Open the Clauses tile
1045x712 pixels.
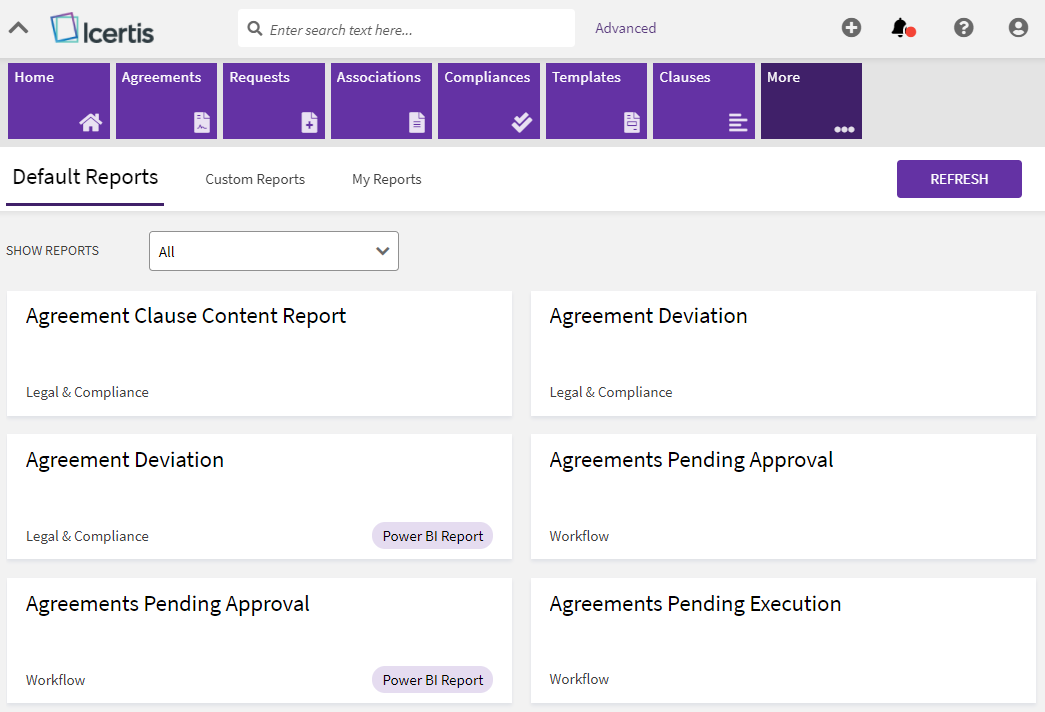703,101
